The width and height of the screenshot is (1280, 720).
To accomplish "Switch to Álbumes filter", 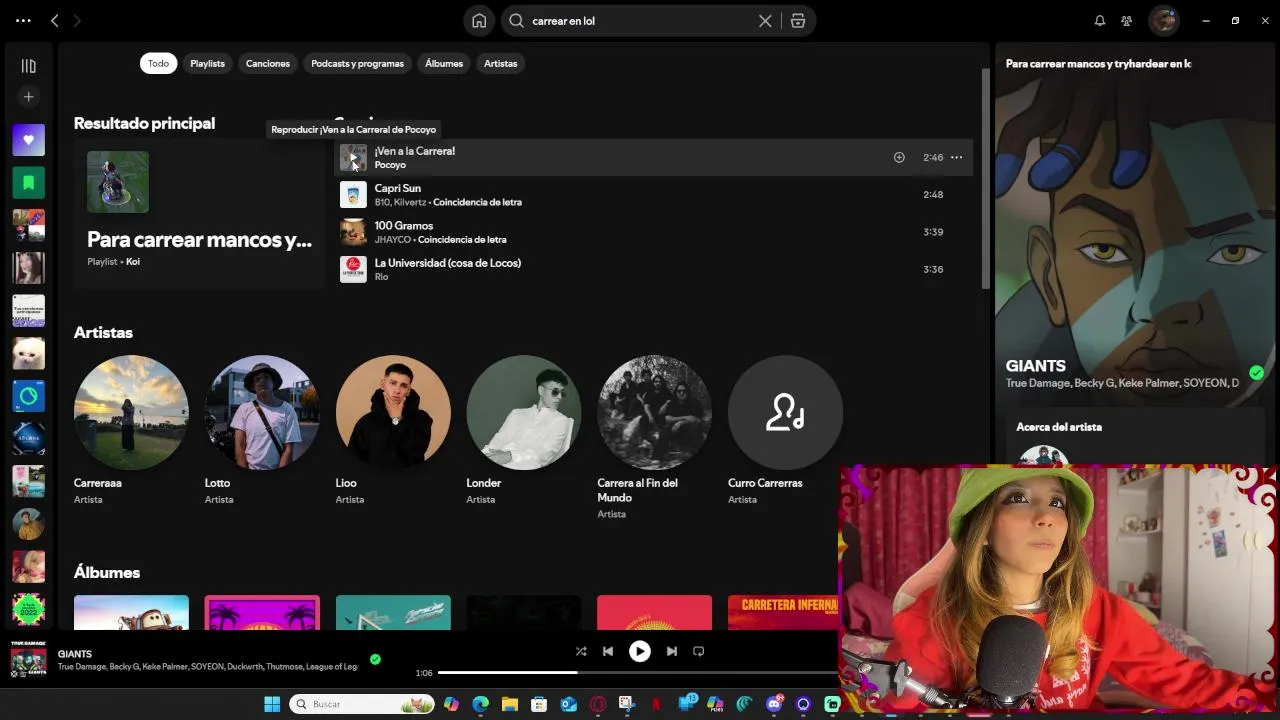I will pyautogui.click(x=444, y=63).
